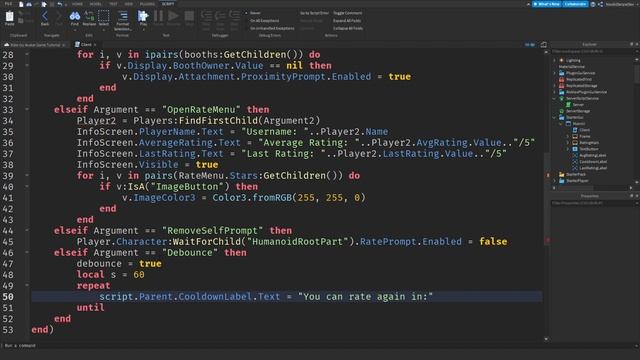This screenshot has width=640, height=360.
Task: Switch to the MODEL ribbon tab
Action: point(96,4)
